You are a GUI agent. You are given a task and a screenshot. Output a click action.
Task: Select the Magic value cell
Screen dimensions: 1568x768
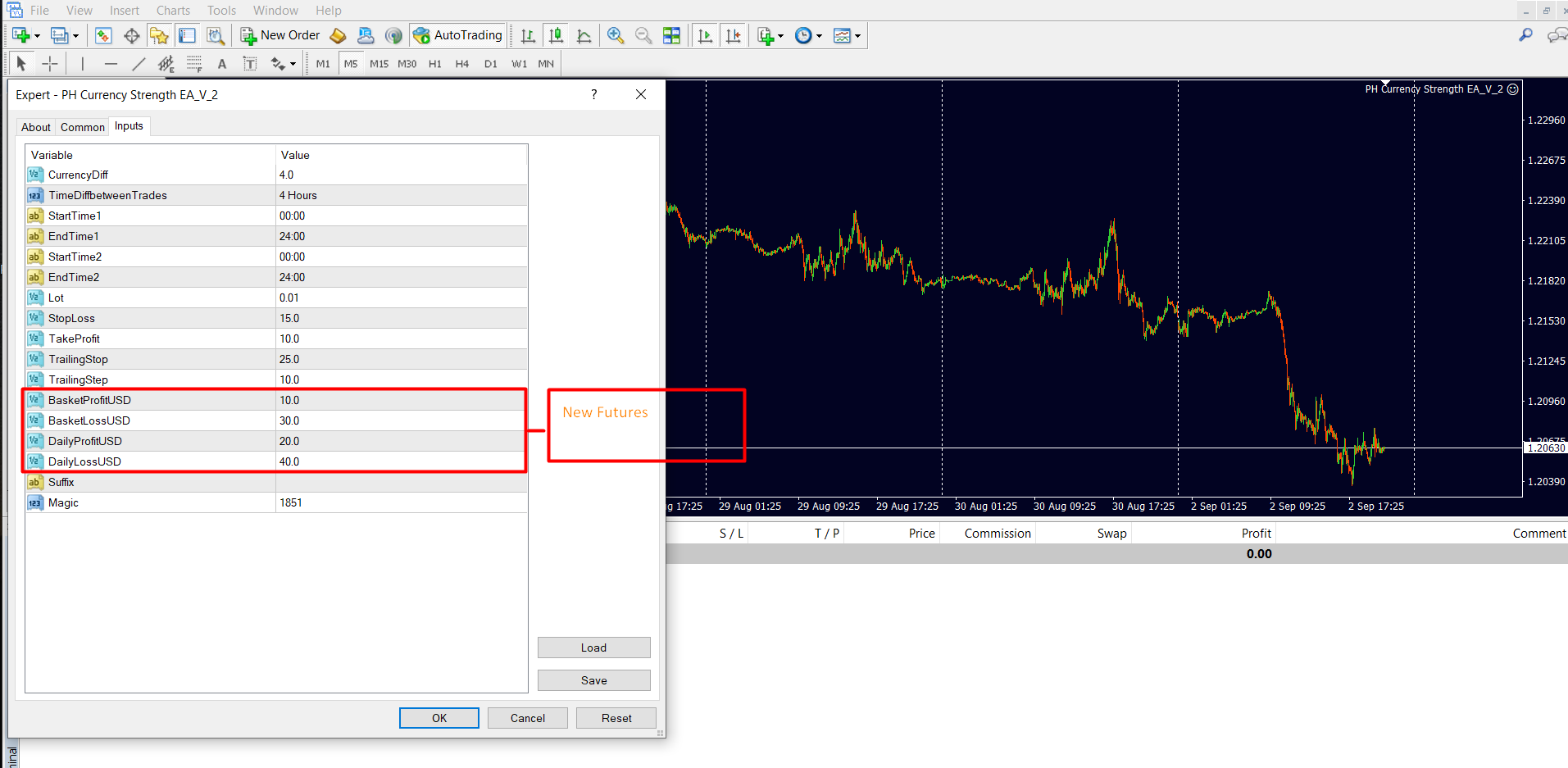(x=402, y=502)
